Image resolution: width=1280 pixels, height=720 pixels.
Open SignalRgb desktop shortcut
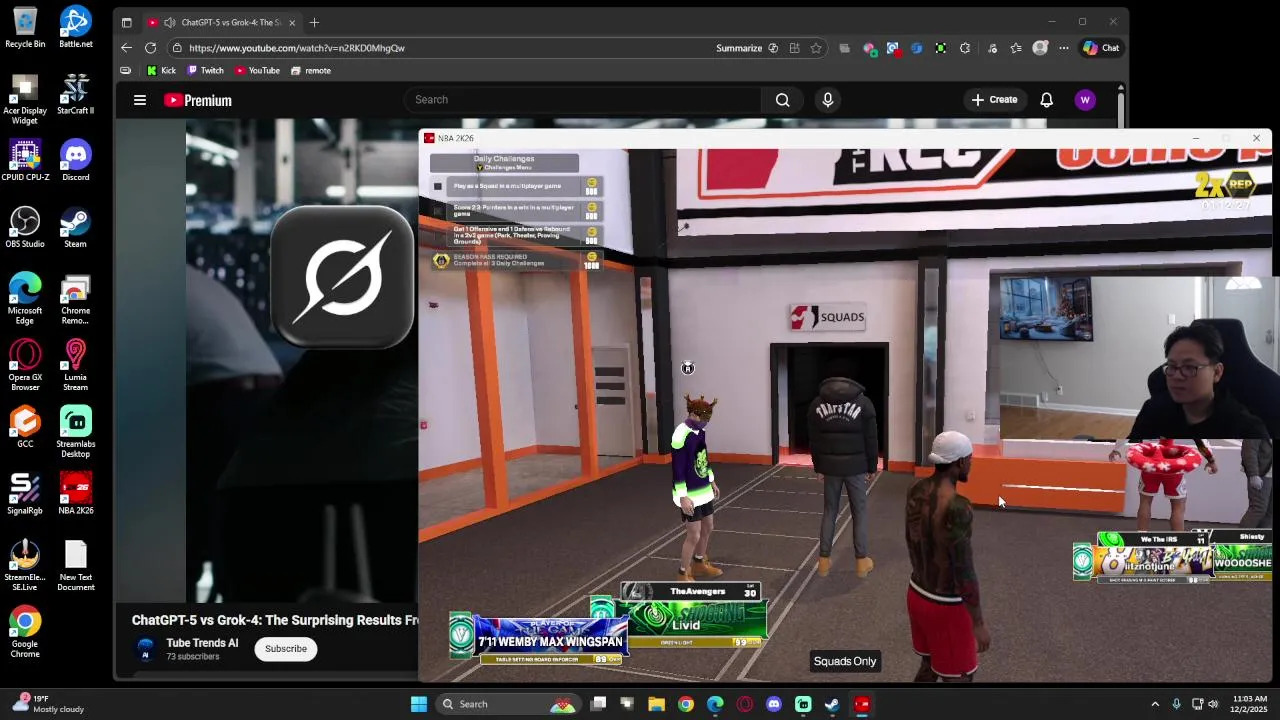[25, 494]
